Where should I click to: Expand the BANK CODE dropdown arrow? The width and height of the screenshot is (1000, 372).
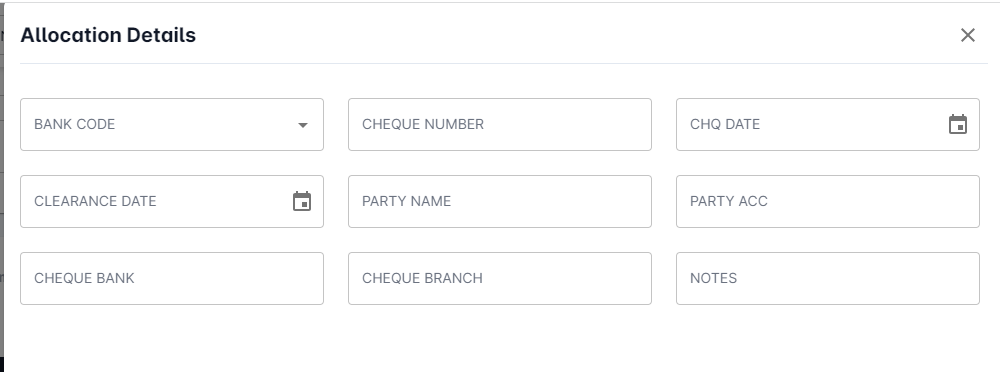point(303,125)
